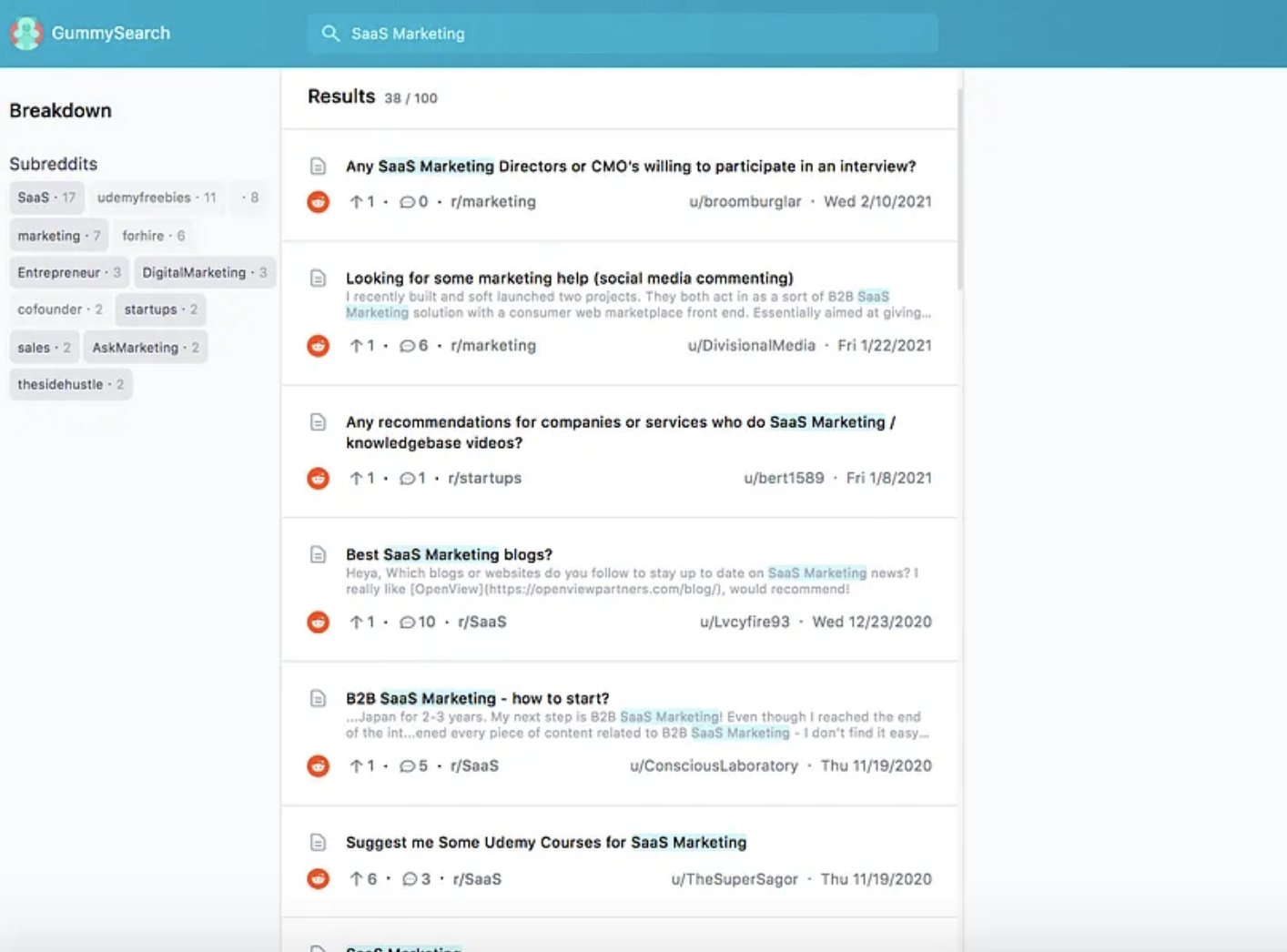Click the SaaS Marketing search field
1287x952 pixels.
[623, 34]
